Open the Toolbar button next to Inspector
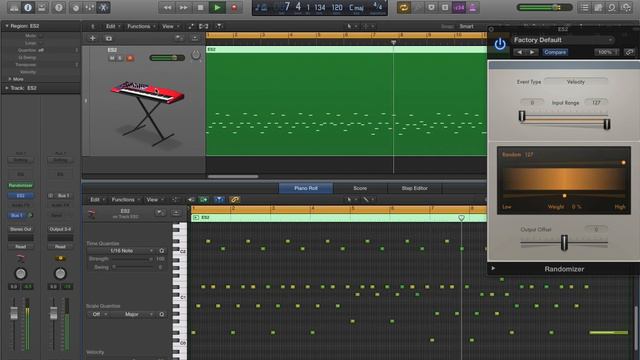Screen dimensions: 640x360 [x=42, y=7]
